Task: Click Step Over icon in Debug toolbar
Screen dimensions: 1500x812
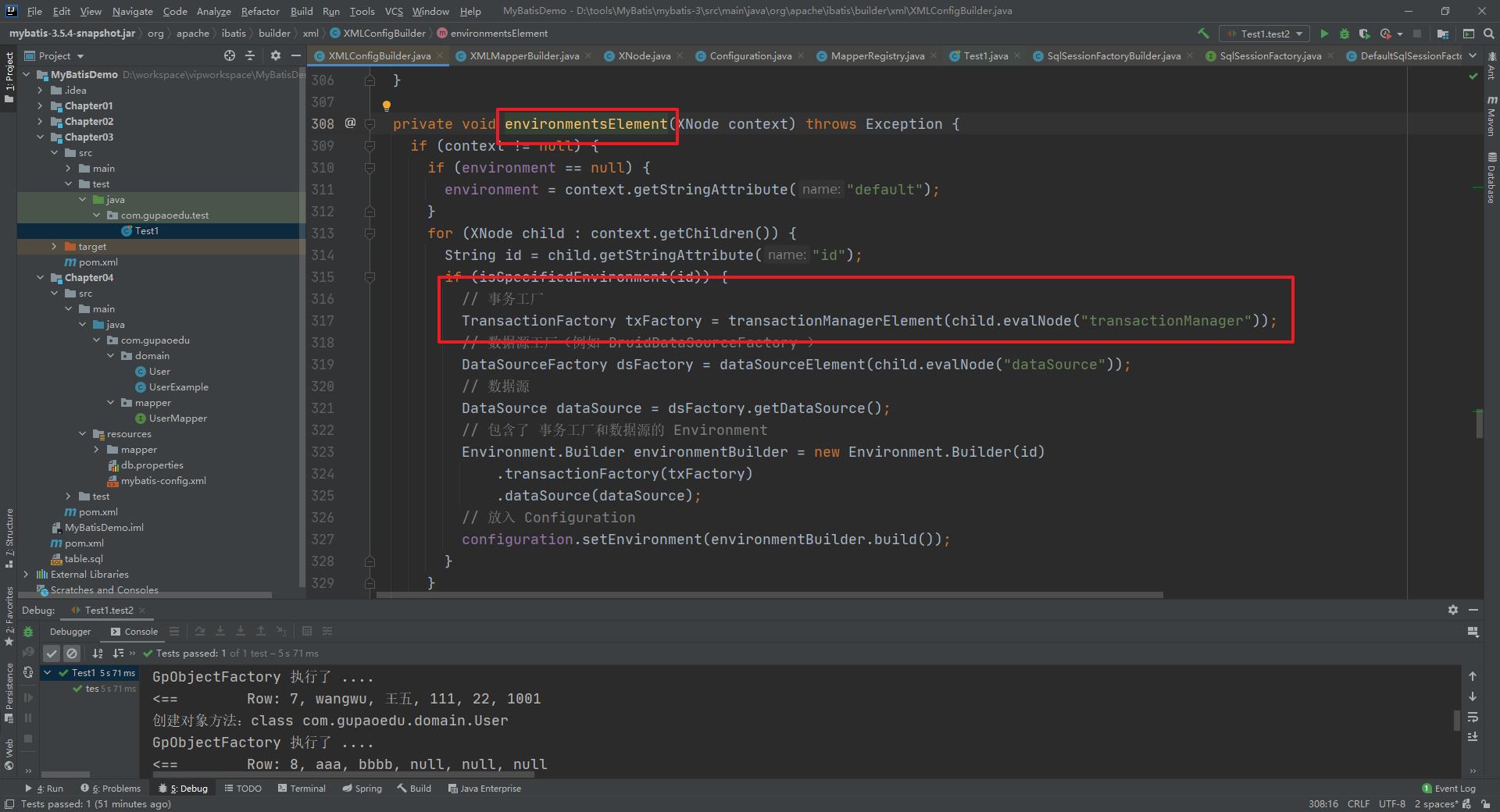Action: point(200,631)
